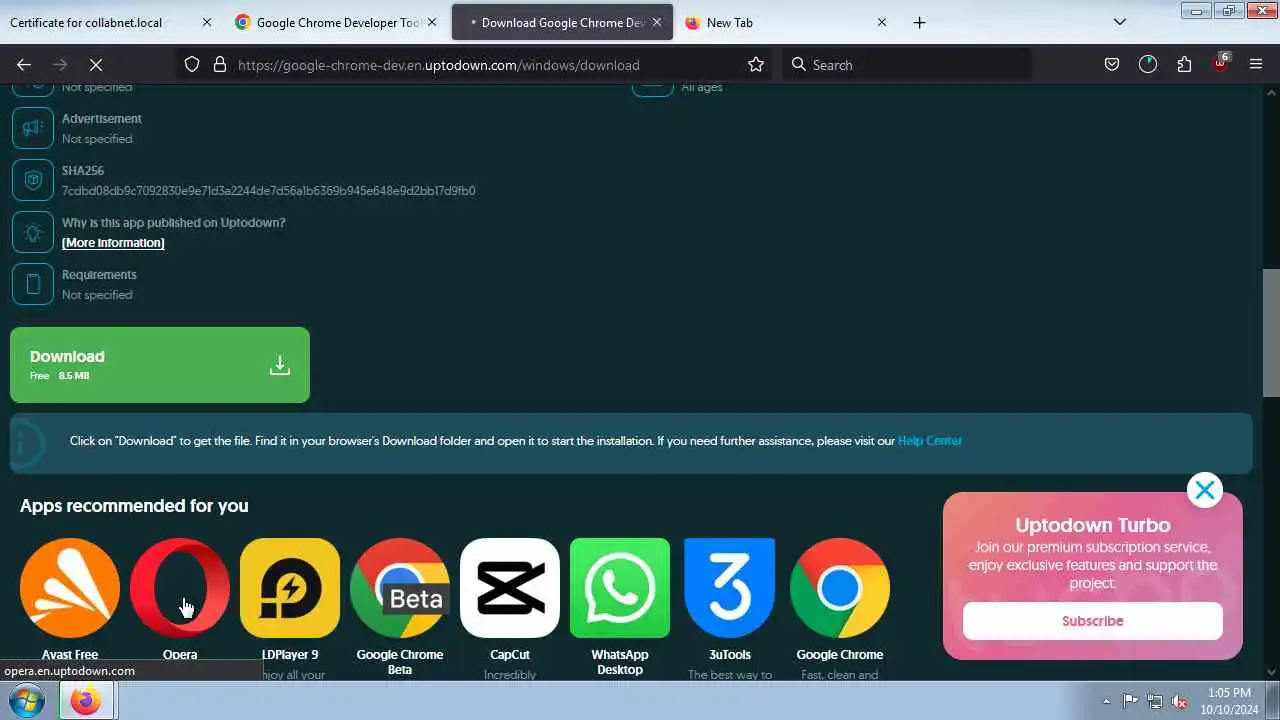Image resolution: width=1280 pixels, height=720 pixels.
Task: Click the tracking protection shield icon
Action: [192, 64]
